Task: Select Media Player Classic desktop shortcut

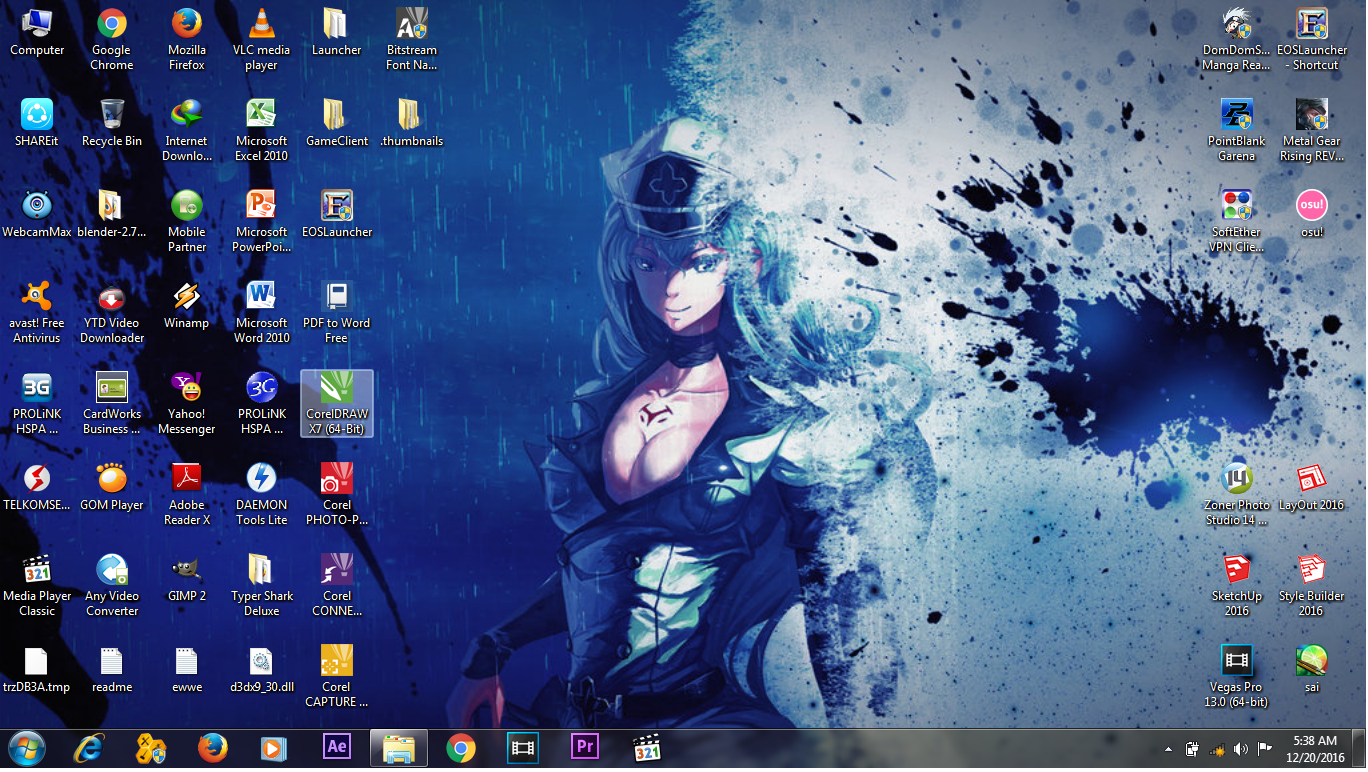Action: [x=37, y=585]
